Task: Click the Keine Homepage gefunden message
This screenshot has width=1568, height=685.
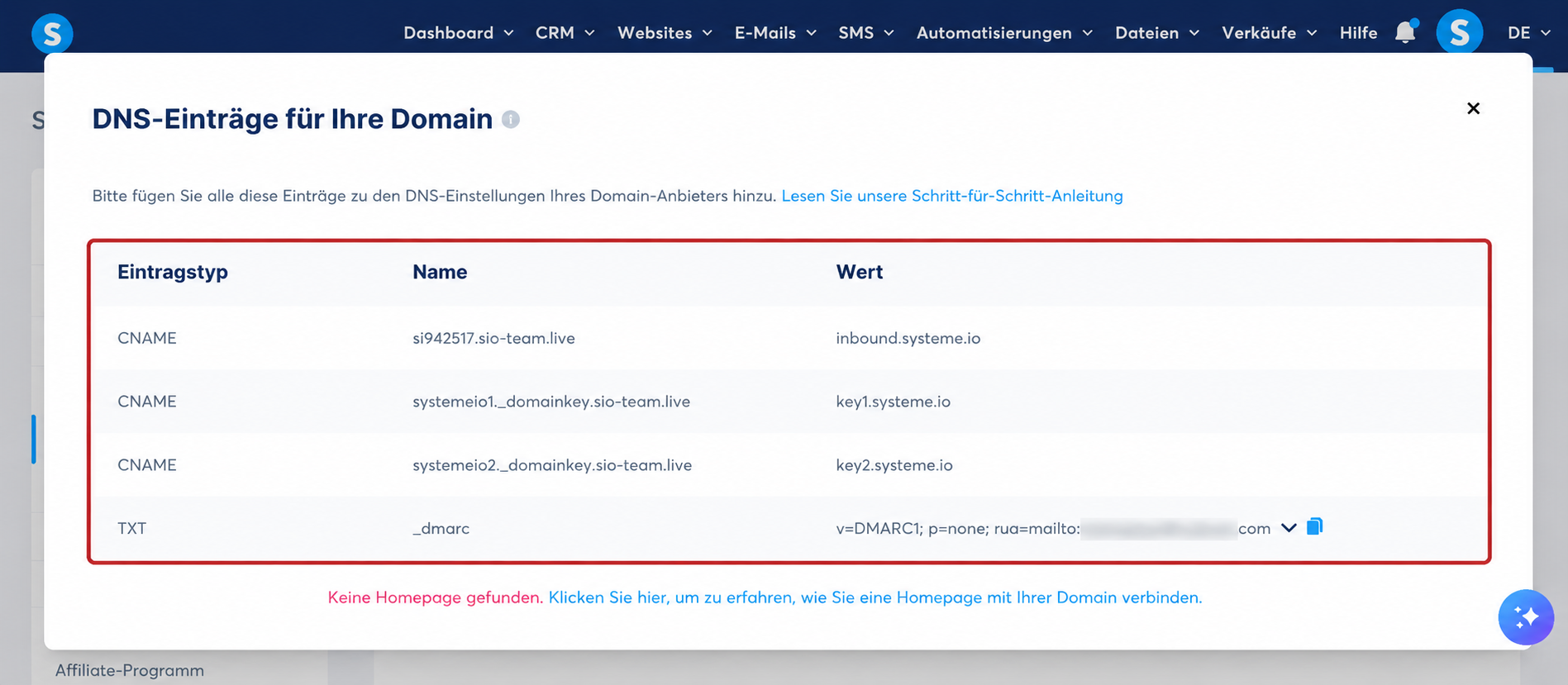Action: click(436, 597)
